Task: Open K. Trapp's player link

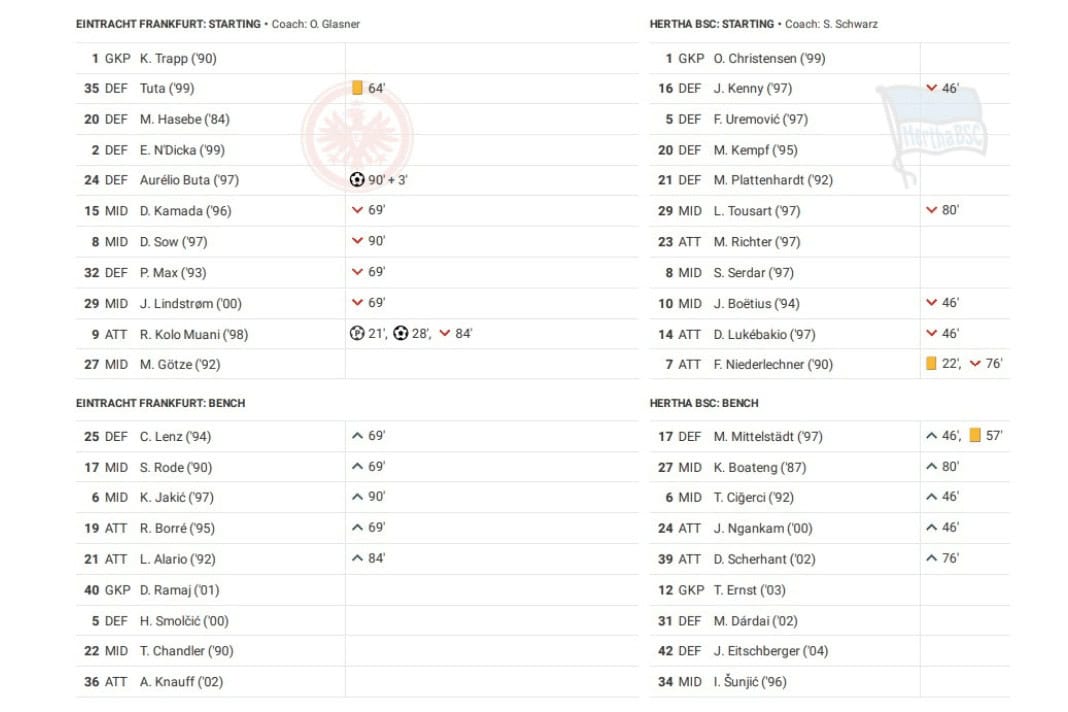Action: point(178,58)
